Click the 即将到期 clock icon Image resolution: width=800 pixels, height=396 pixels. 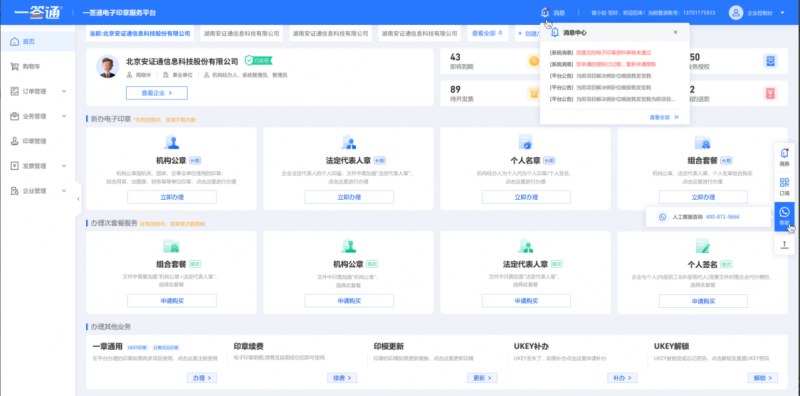533,61
